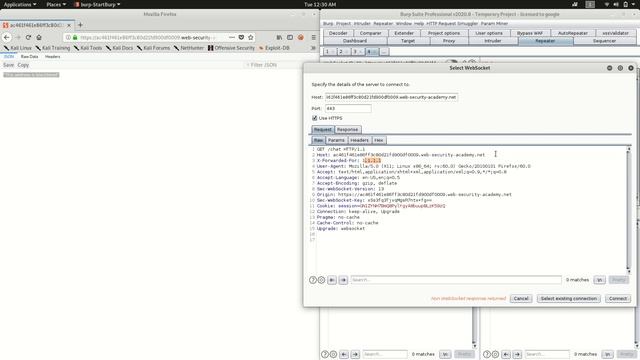Click the padlock icon in address bar

pos(75,38)
